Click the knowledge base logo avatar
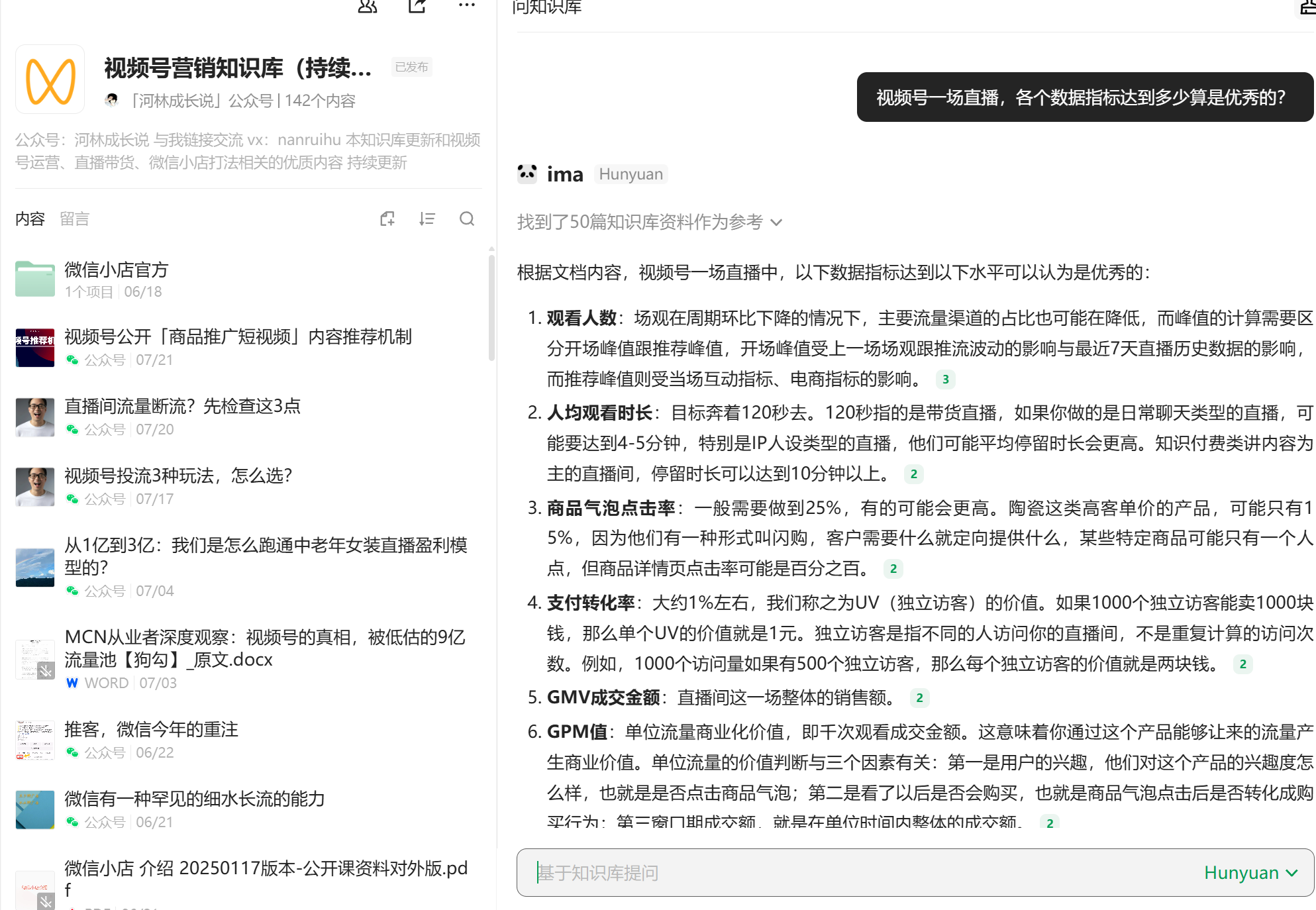The image size is (1316, 910). point(50,79)
